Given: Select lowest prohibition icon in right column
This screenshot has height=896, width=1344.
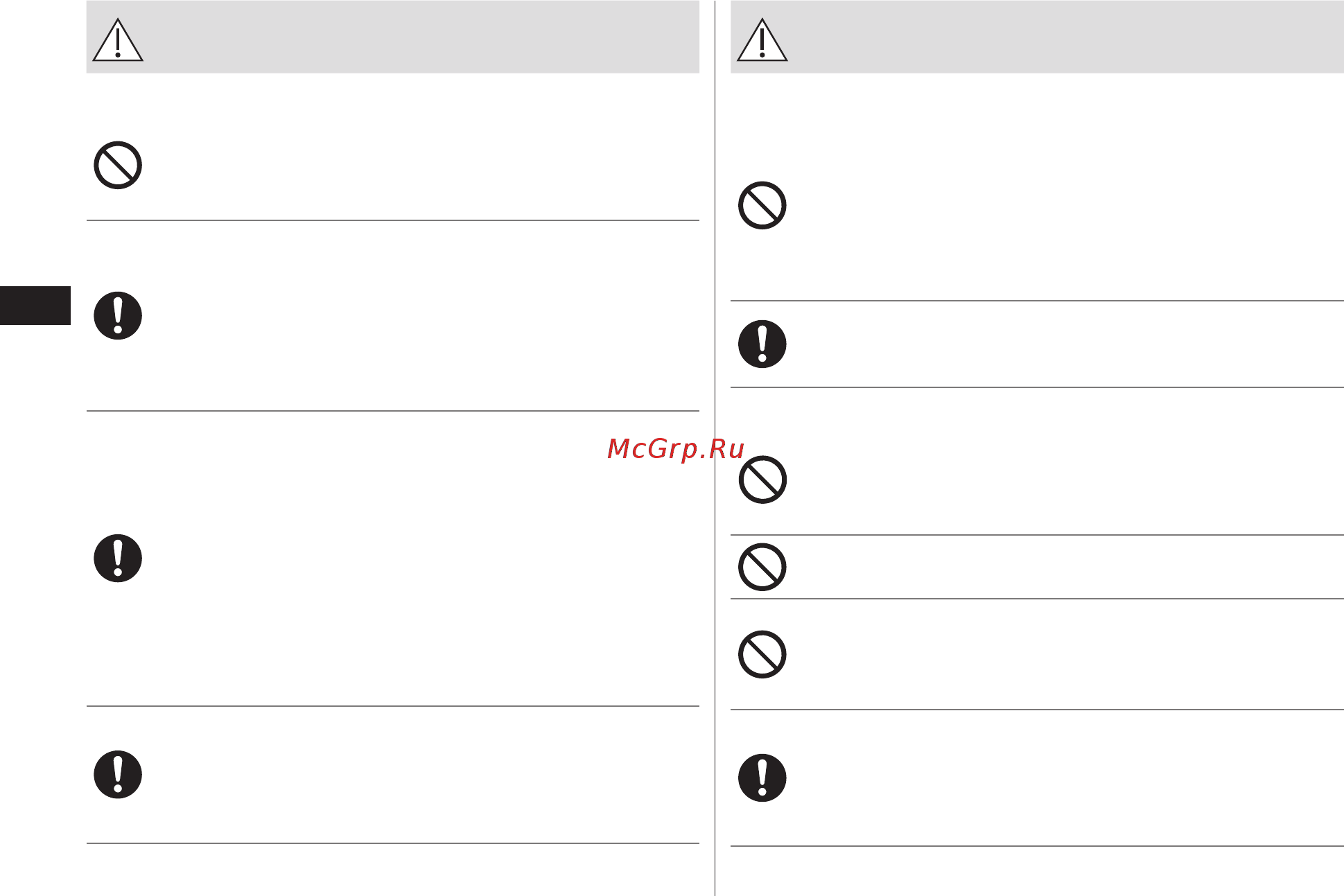Looking at the screenshot, I should (x=762, y=654).
